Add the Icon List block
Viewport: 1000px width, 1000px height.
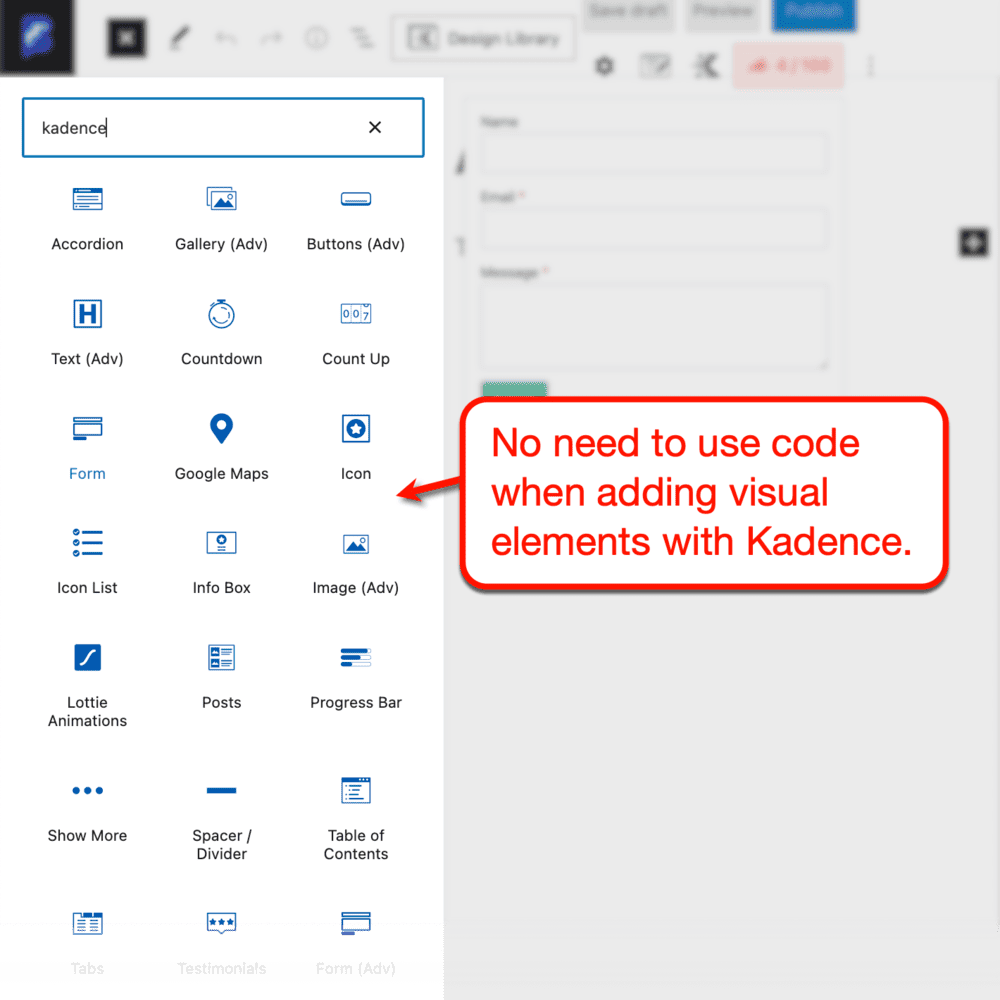pyautogui.click(x=87, y=560)
